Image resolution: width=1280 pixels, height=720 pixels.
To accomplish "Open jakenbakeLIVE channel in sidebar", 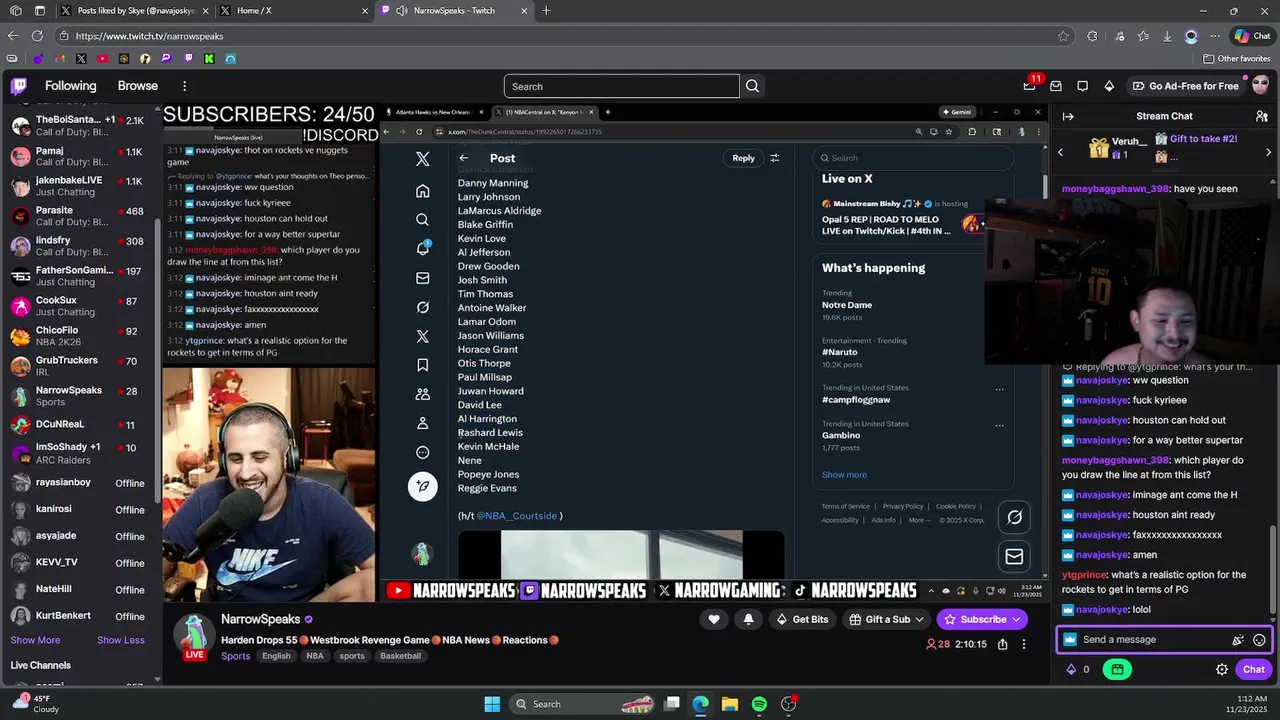I will point(80,187).
